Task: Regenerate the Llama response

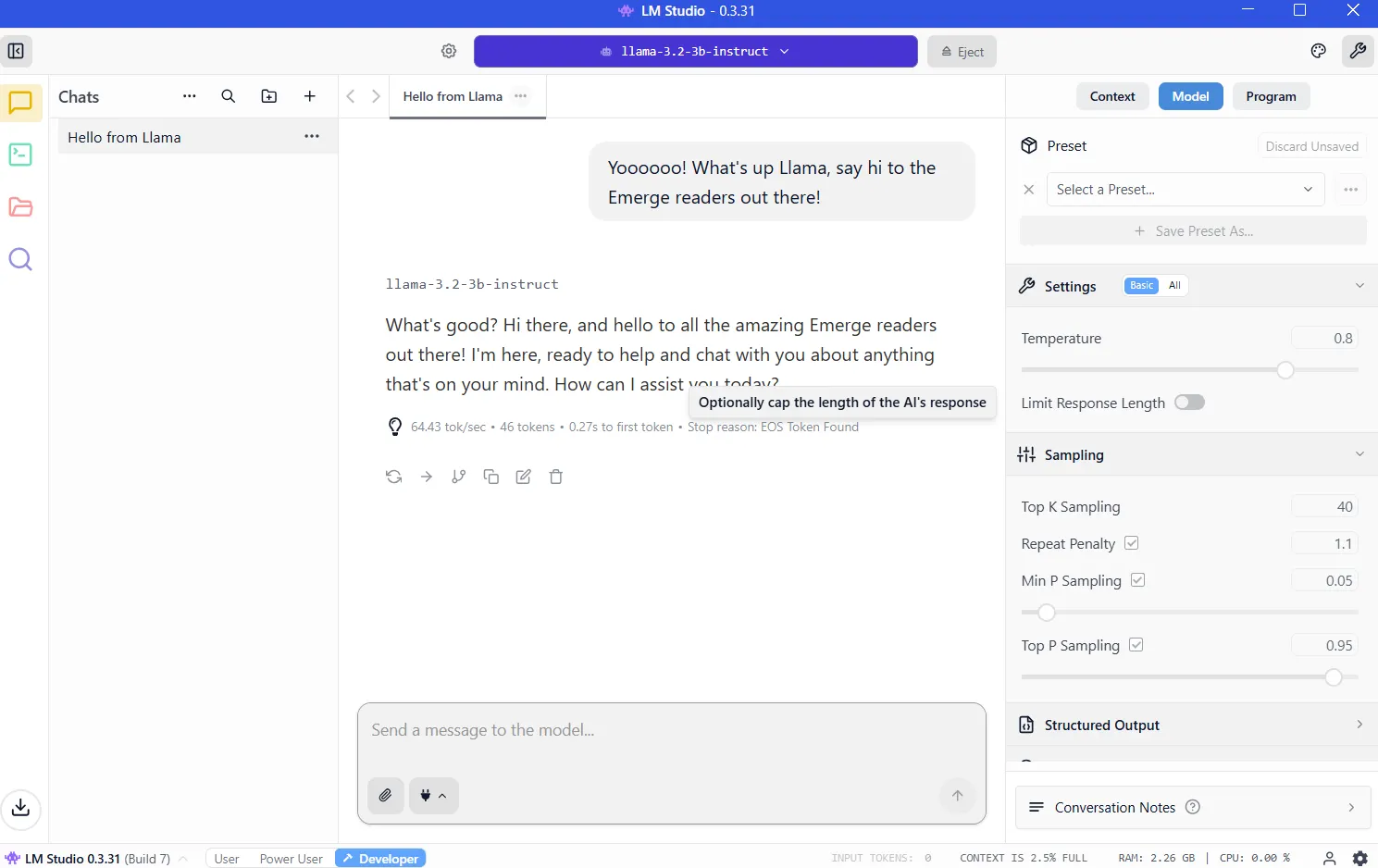Action: [393, 477]
